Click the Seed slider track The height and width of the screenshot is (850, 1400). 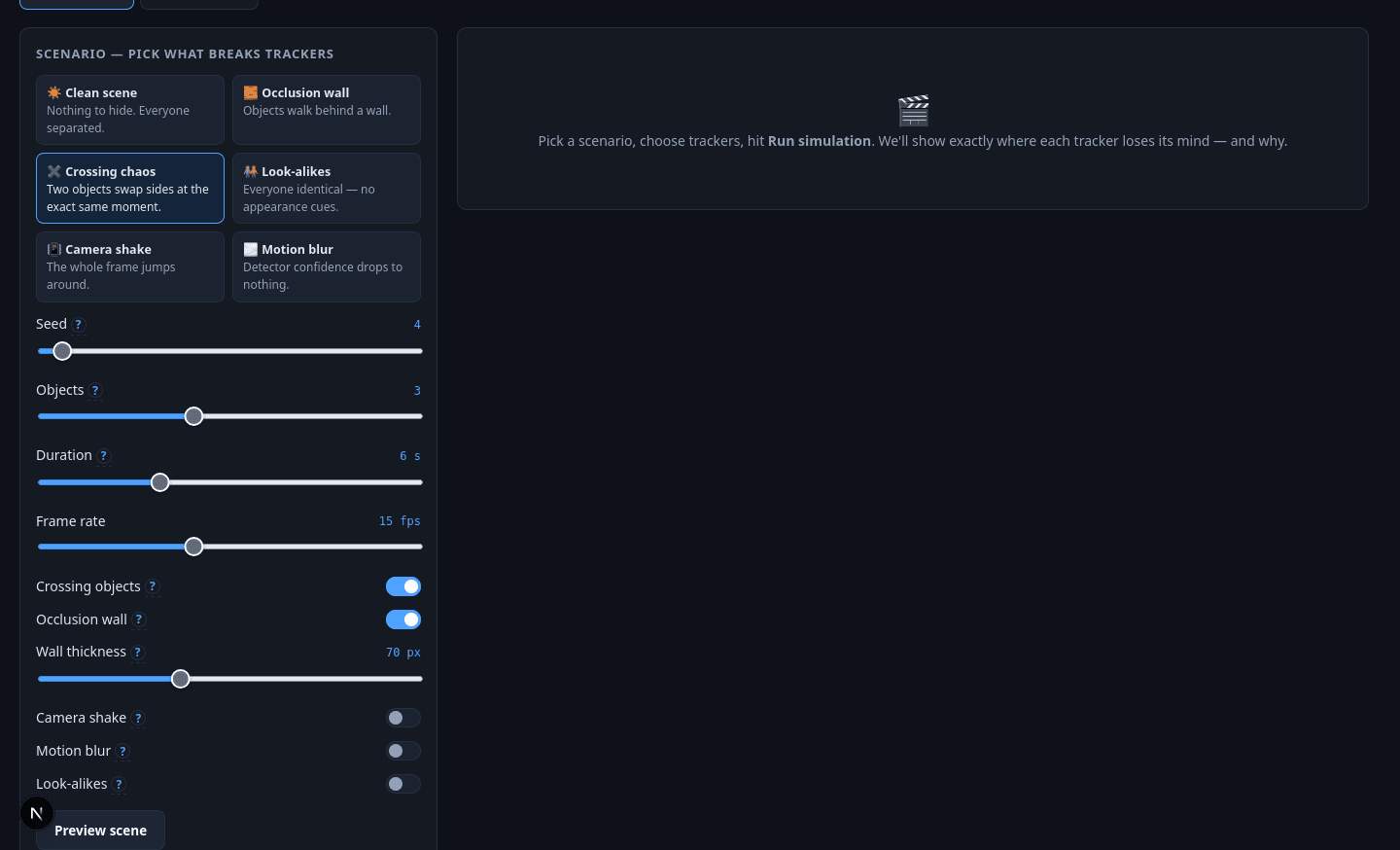(230, 351)
